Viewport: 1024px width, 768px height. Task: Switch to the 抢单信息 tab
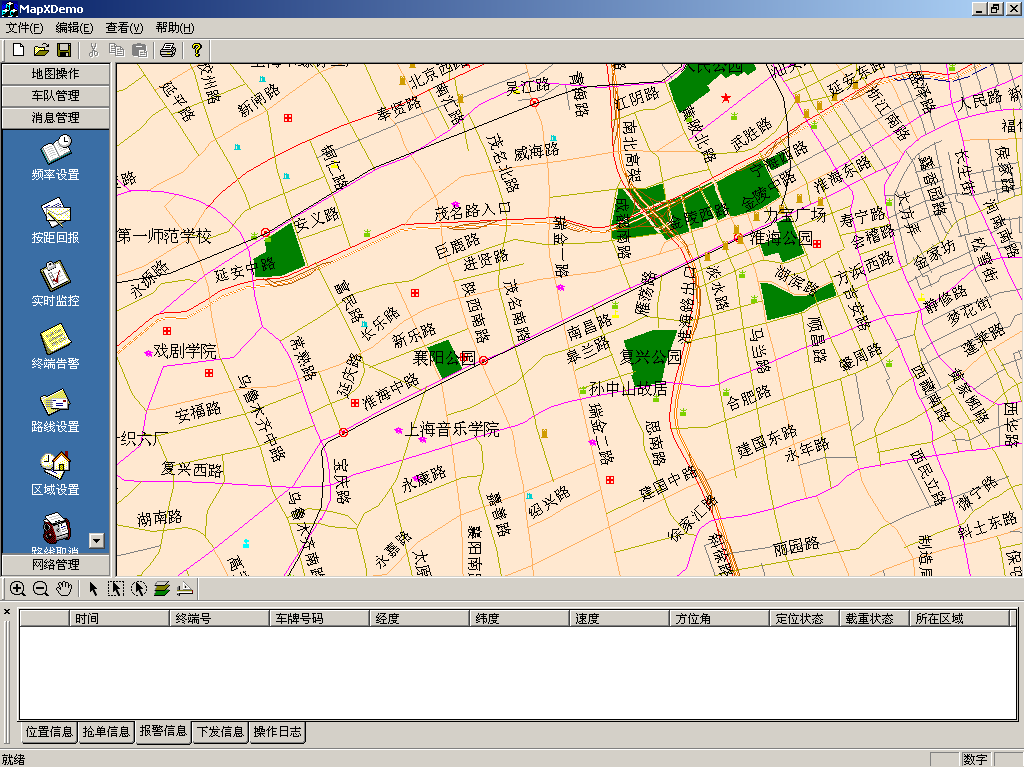tap(106, 732)
